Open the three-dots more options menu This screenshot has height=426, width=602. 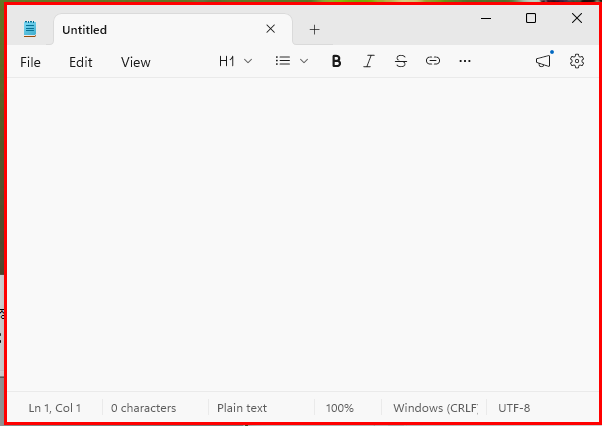coord(465,61)
